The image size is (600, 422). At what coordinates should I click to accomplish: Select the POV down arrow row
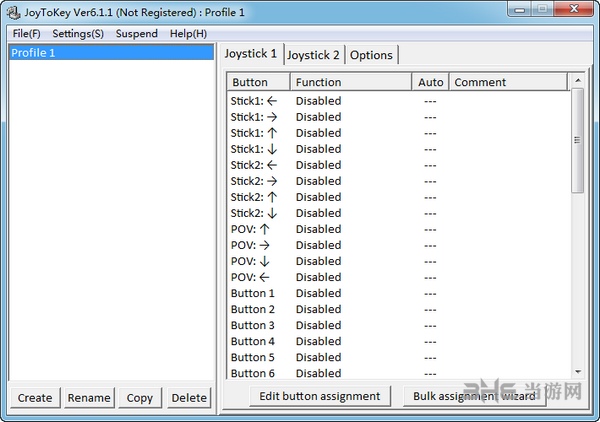coord(398,261)
